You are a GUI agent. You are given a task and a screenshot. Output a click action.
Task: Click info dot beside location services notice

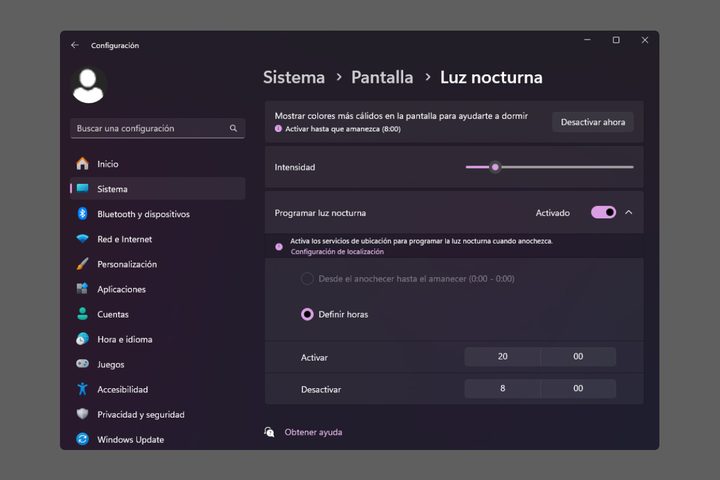tap(279, 247)
